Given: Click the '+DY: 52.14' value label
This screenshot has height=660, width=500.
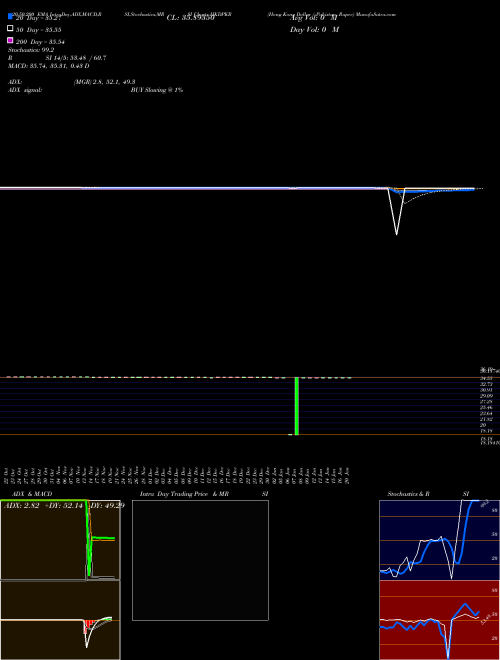Looking at the screenshot, I should 64,506.
